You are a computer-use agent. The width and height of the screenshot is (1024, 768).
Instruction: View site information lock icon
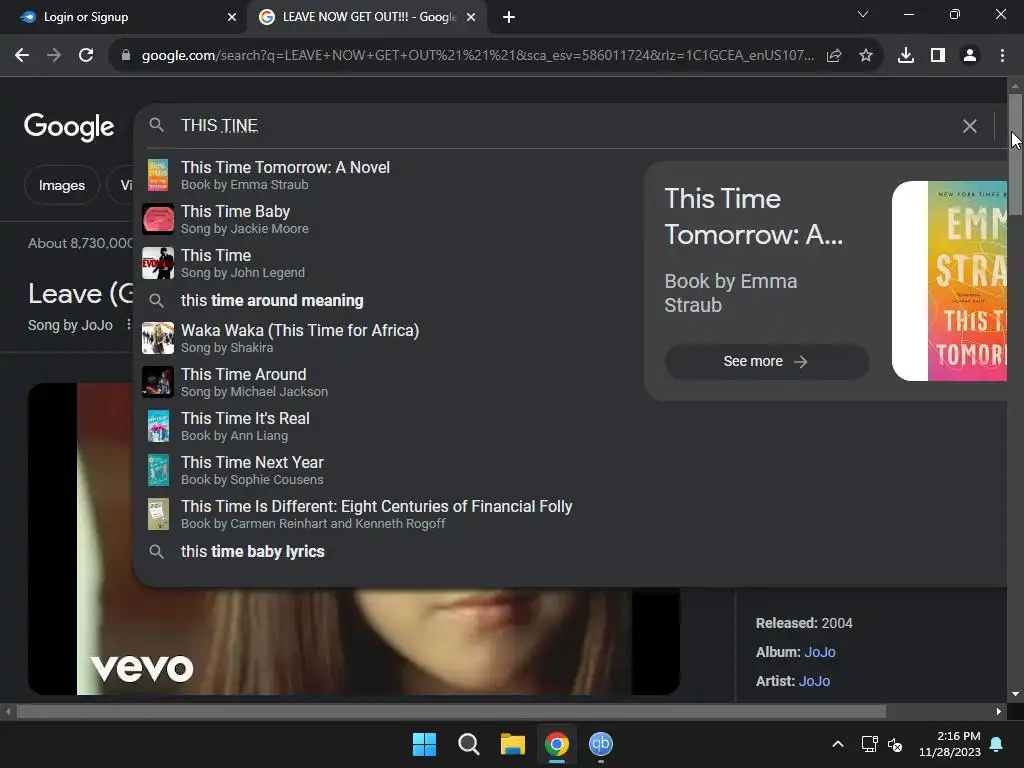(x=126, y=56)
